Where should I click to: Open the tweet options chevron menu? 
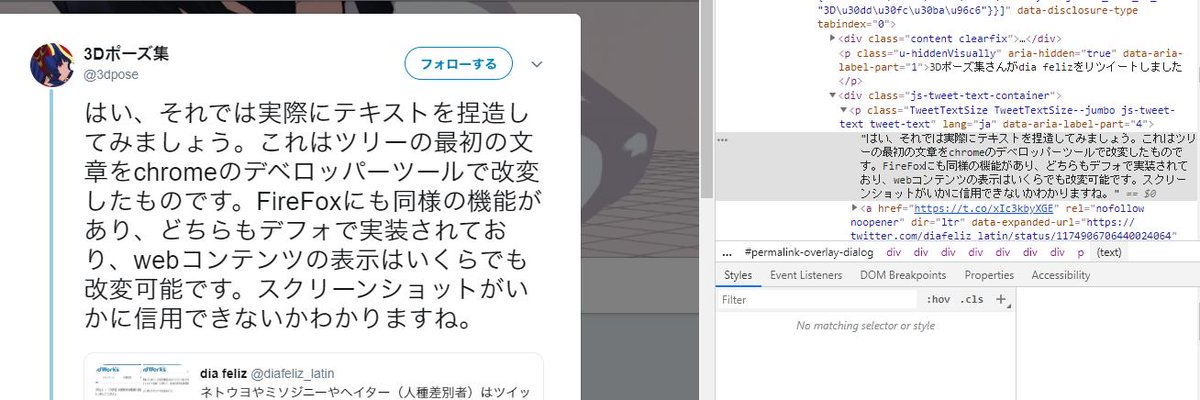point(536,65)
